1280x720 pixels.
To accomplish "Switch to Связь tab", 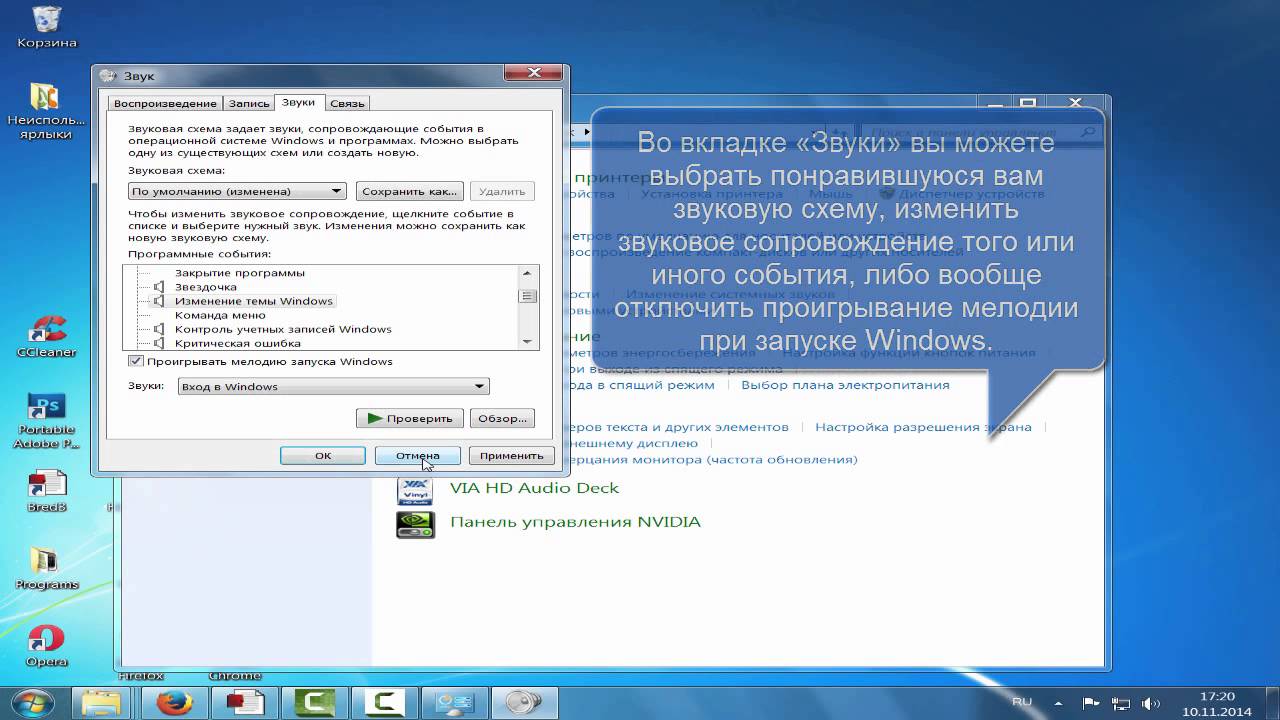I will (348, 103).
